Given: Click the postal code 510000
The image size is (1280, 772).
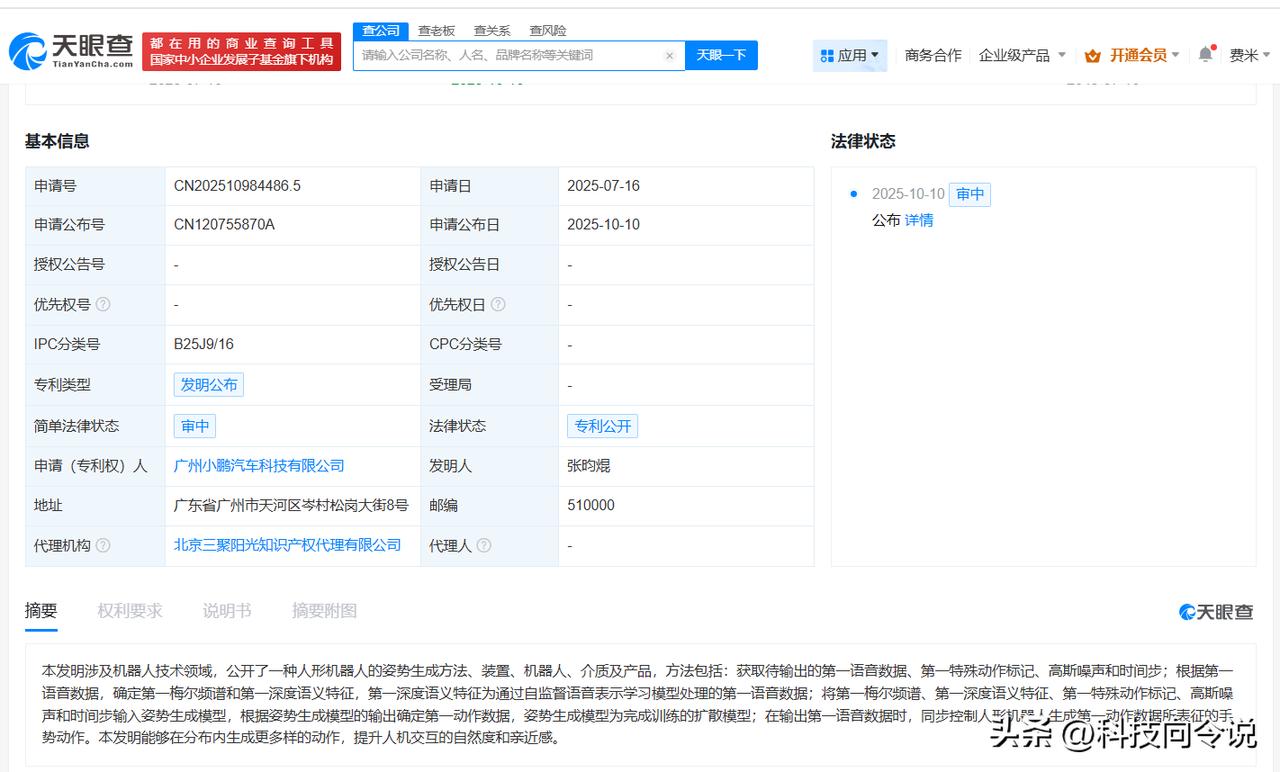Looking at the screenshot, I should pyautogui.click(x=591, y=505).
